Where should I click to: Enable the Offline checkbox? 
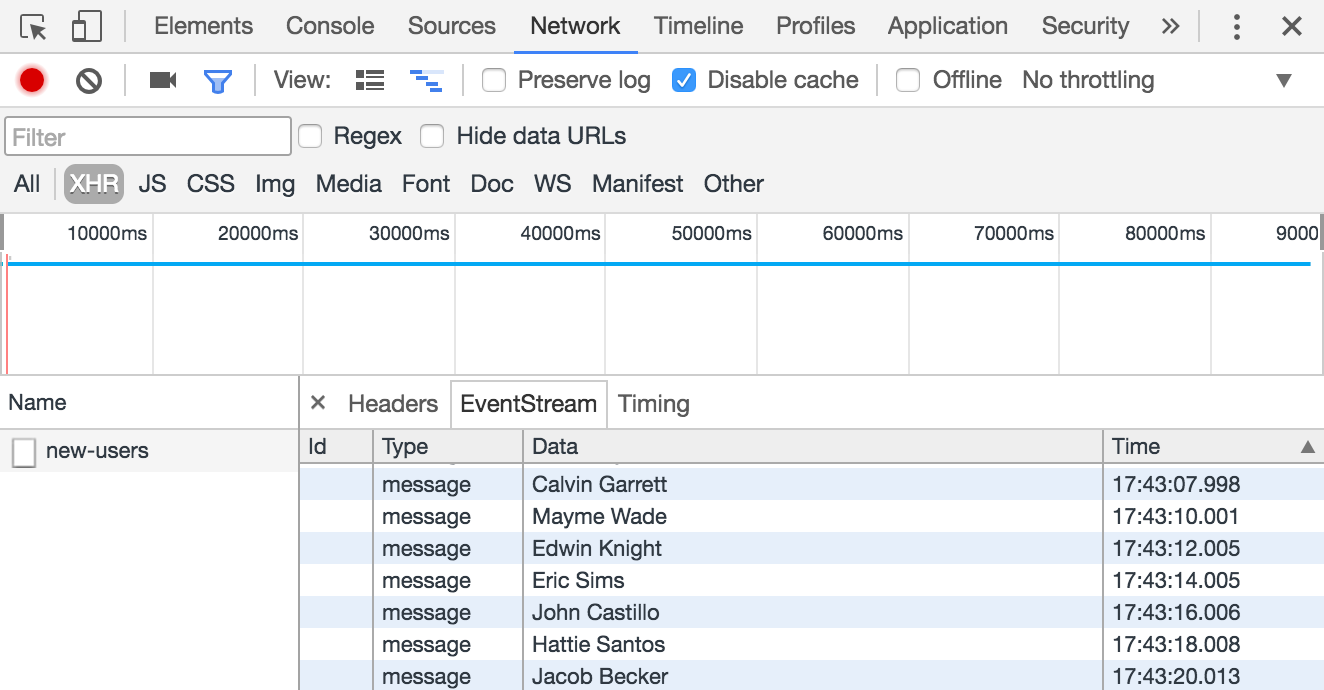908,81
